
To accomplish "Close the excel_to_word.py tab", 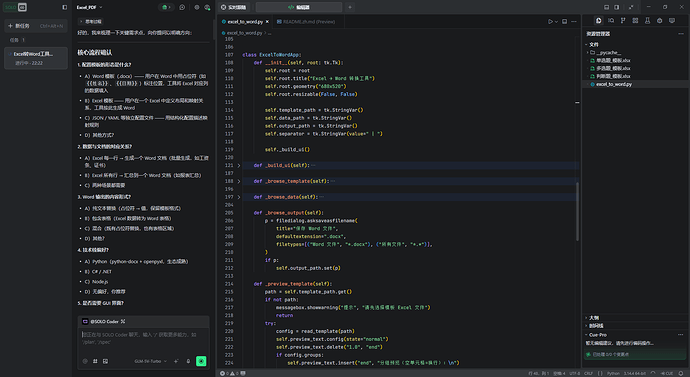I will (x=267, y=22).
